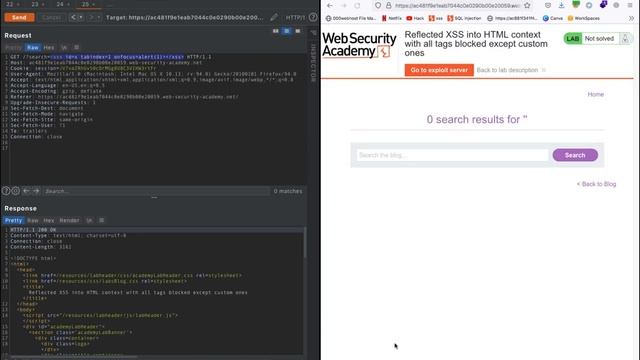Open SQL injection bookmark
The image size is (640, 360).
(464, 18)
